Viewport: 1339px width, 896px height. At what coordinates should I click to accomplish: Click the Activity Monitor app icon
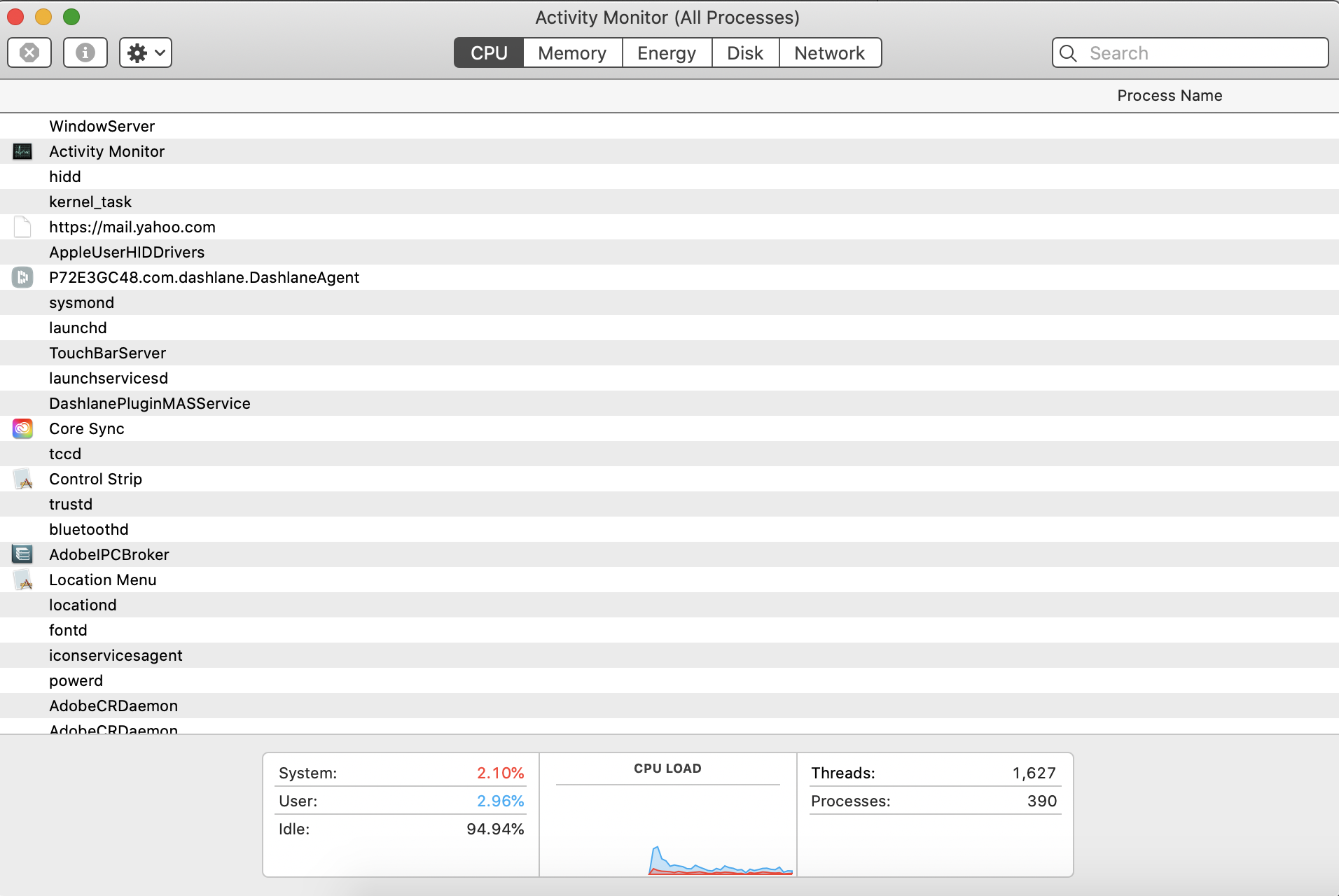coord(22,151)
